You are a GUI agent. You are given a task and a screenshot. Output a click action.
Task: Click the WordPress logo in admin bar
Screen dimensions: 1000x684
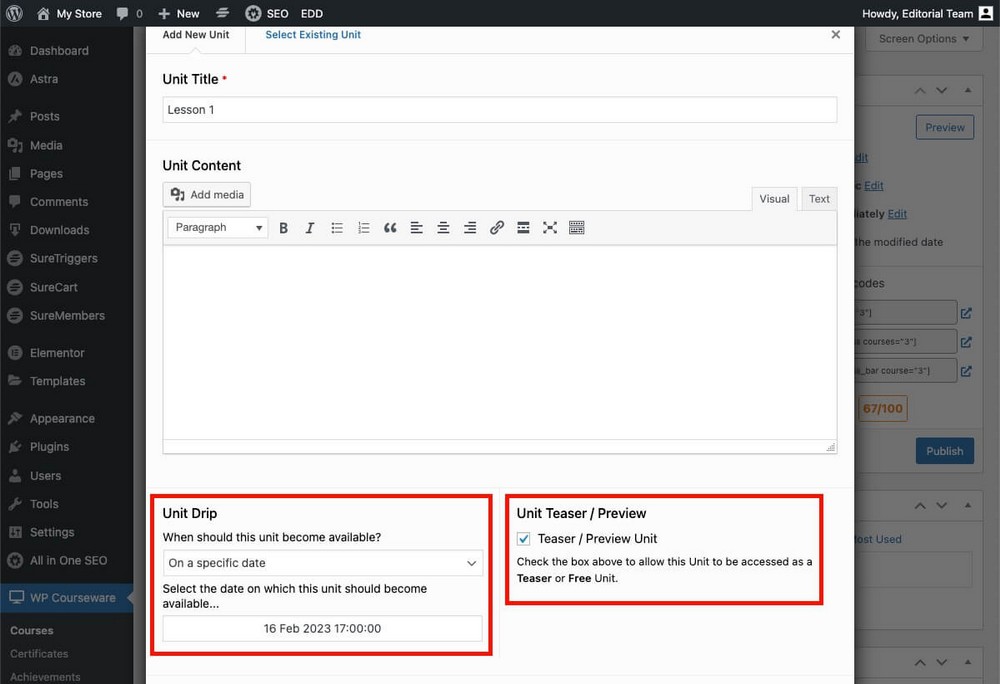(14, 13)
